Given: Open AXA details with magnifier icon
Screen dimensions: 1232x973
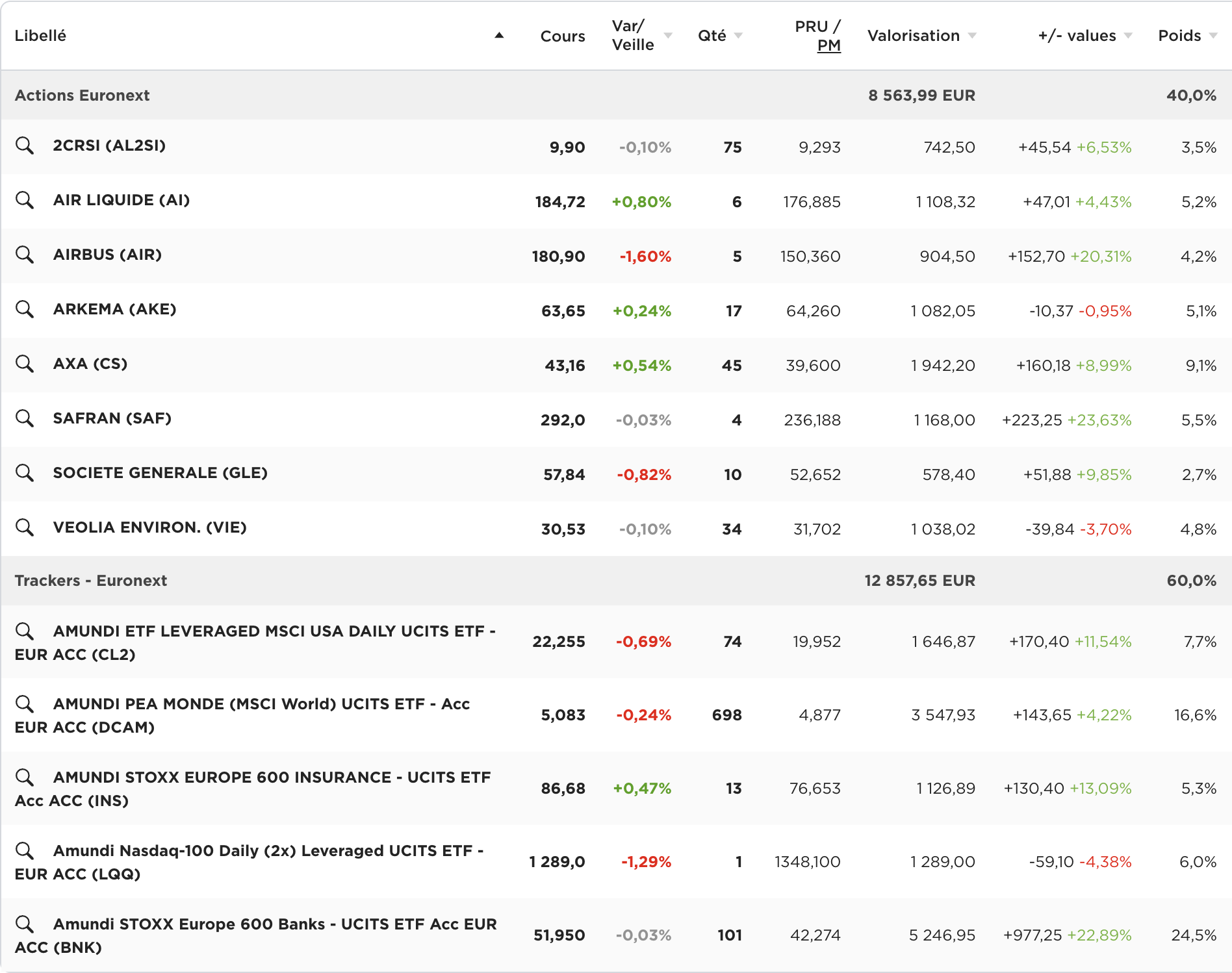Looking at the screenshot, I should pyautogui.click(x=25, y=364).
